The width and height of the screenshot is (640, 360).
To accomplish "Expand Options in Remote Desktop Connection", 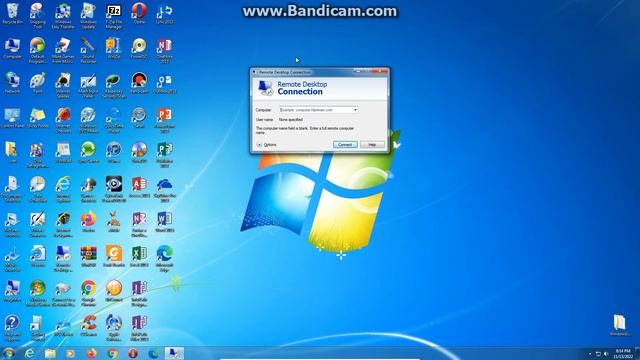I will click(x=267, y=144).
